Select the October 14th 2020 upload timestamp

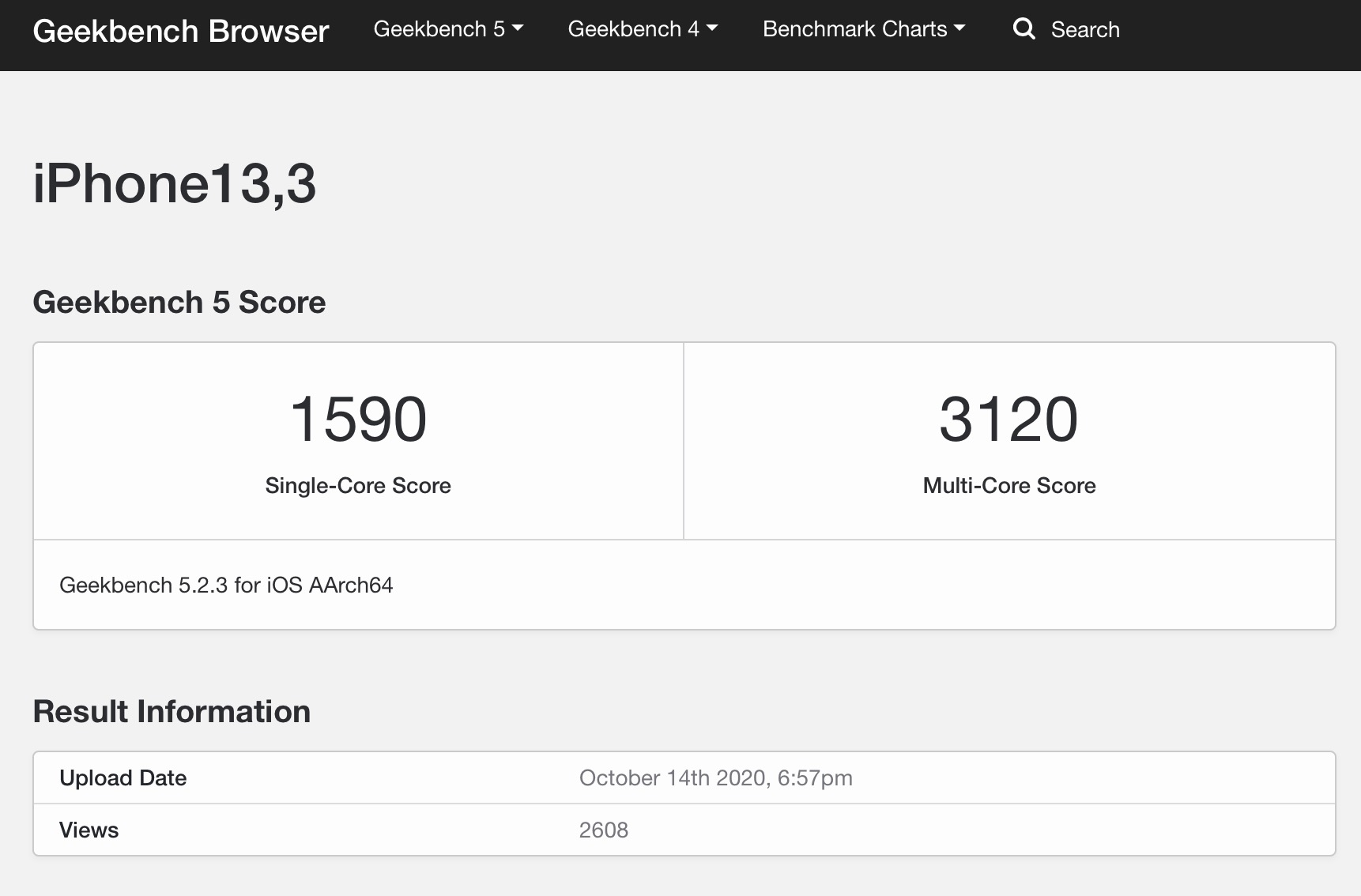click(716, 778)
